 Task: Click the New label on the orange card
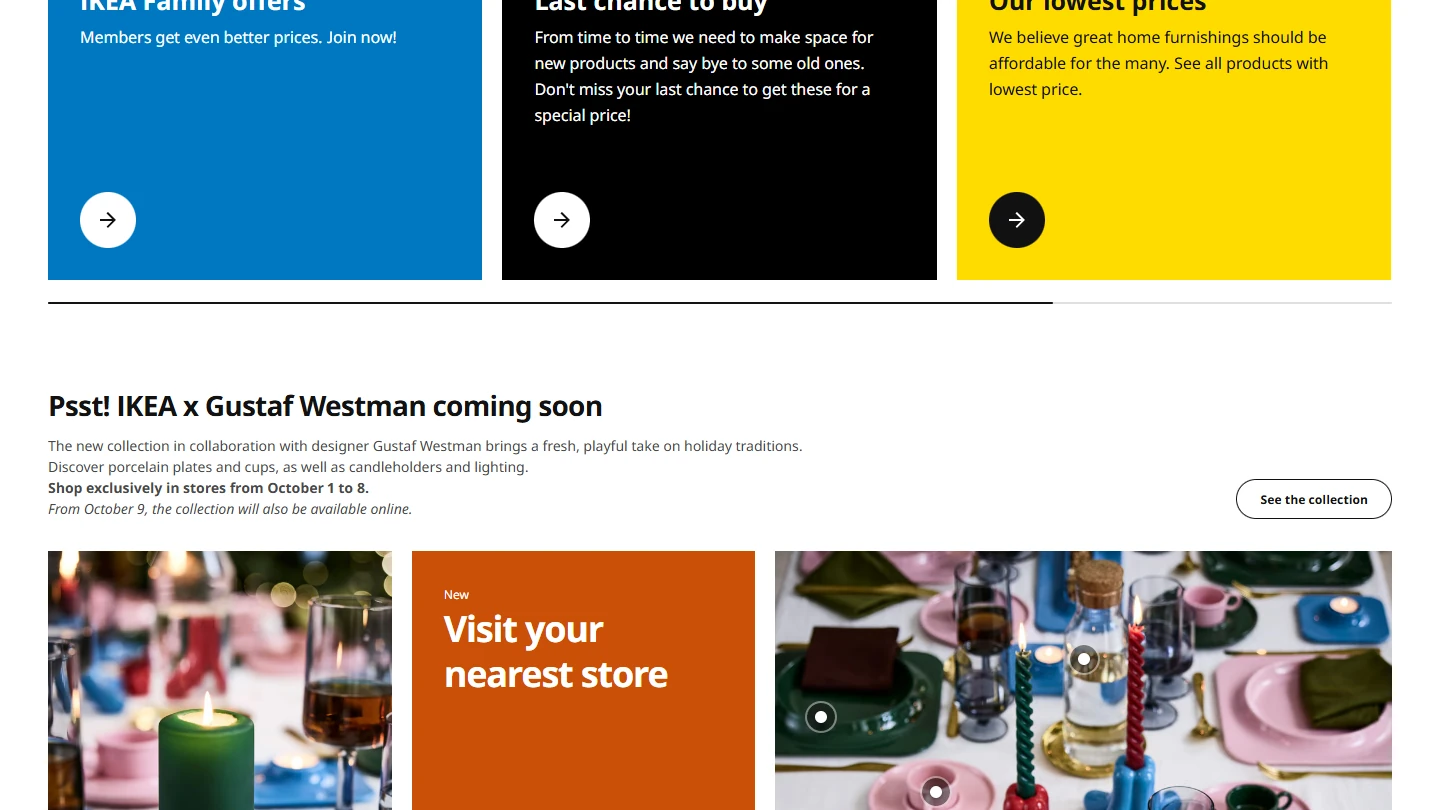[456, 595]
